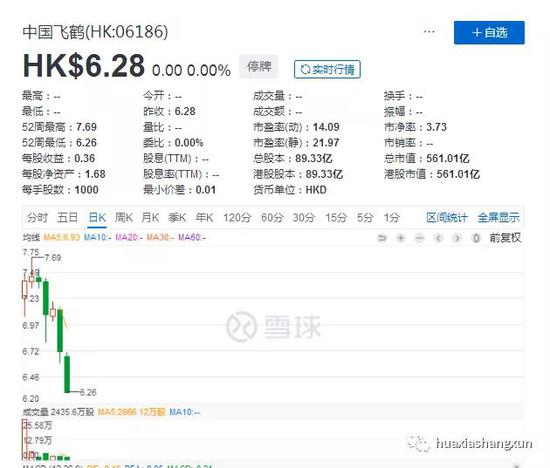This screenshot has height=468, width=550.
Task: Switch to the 5分 interval tab
Action: 365,218
